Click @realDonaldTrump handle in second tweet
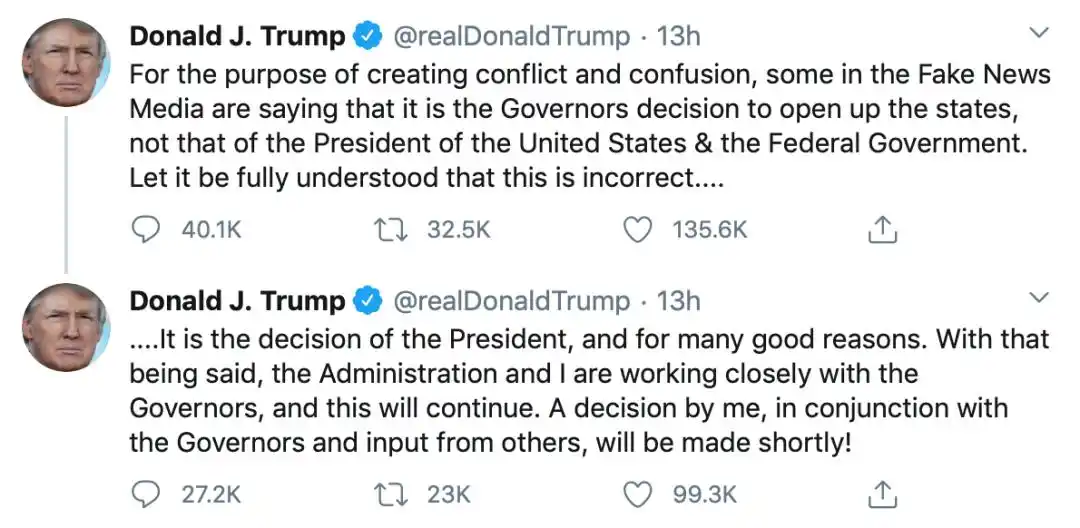 pyautogui.click(x=510, y=301)
